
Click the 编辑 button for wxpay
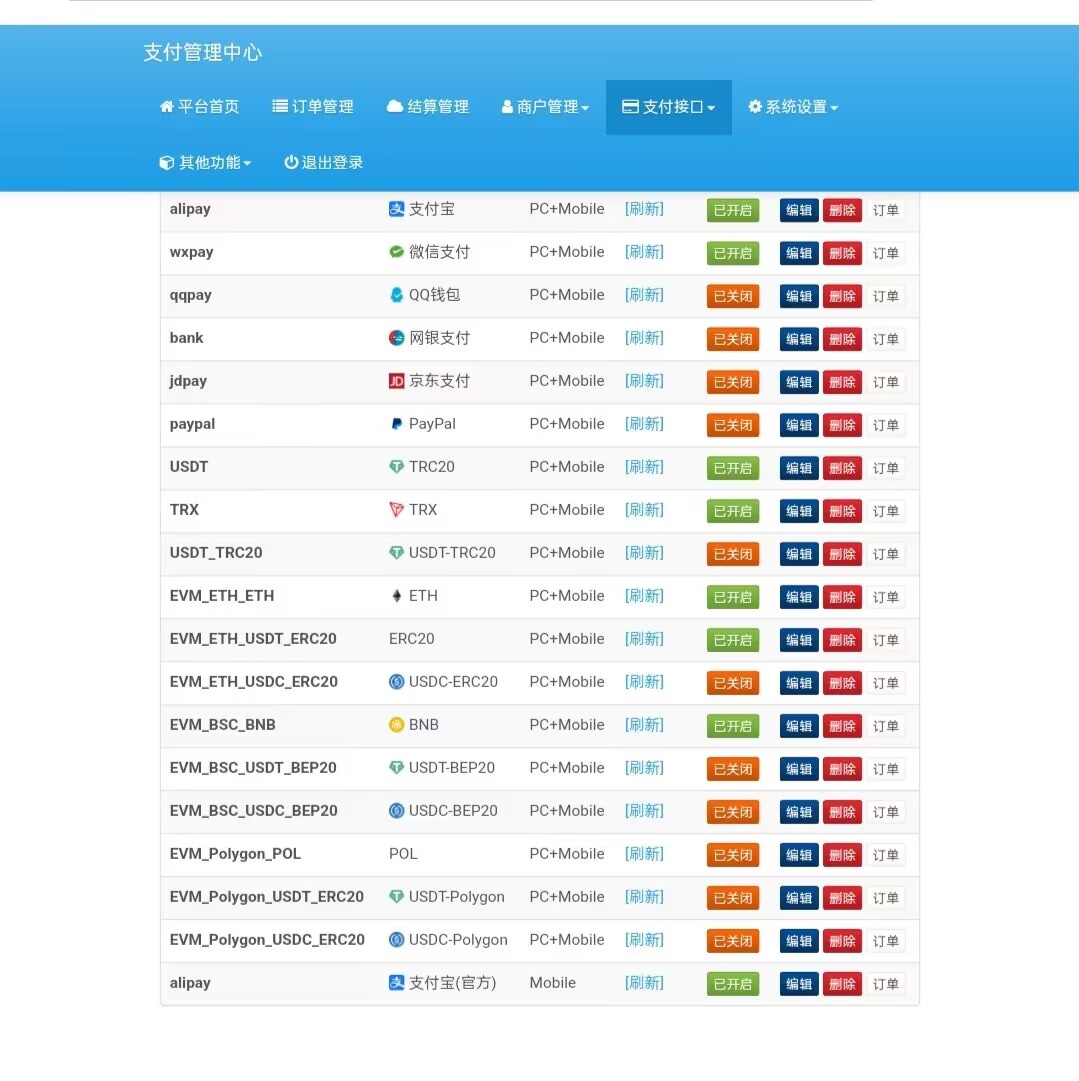point(798,253)
